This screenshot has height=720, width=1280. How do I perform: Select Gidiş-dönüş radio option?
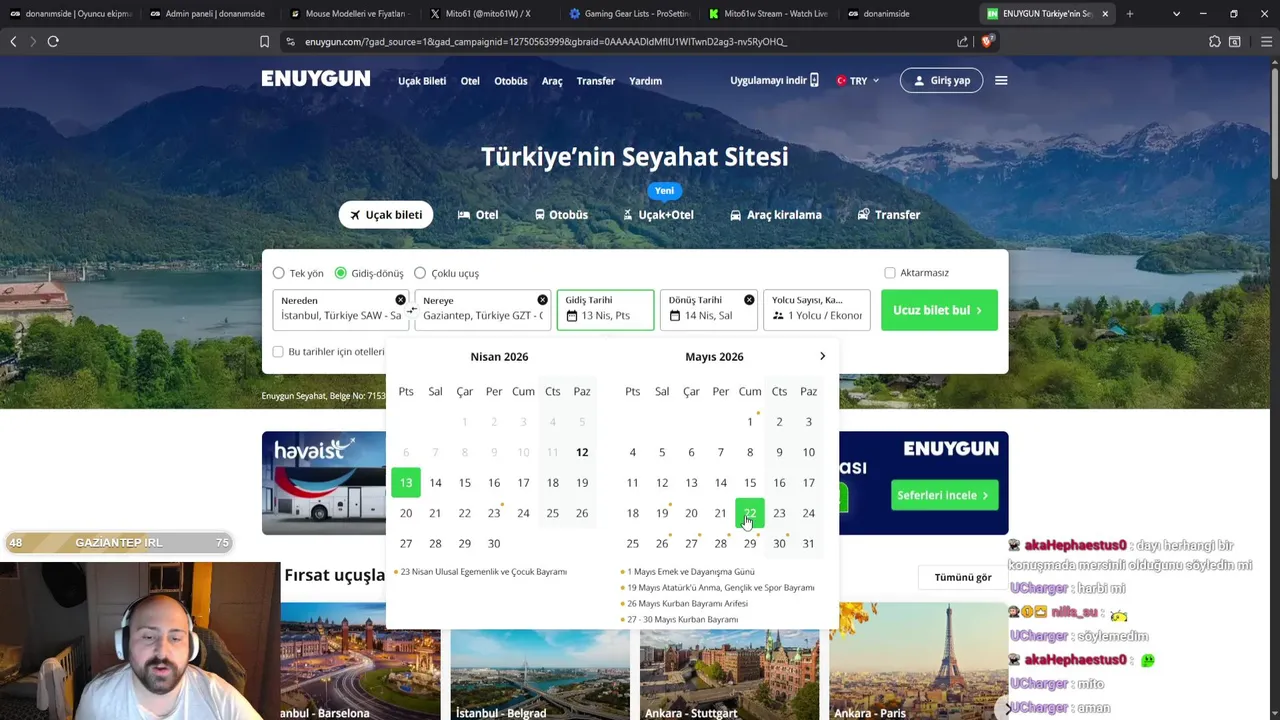[x=341, y=273]
